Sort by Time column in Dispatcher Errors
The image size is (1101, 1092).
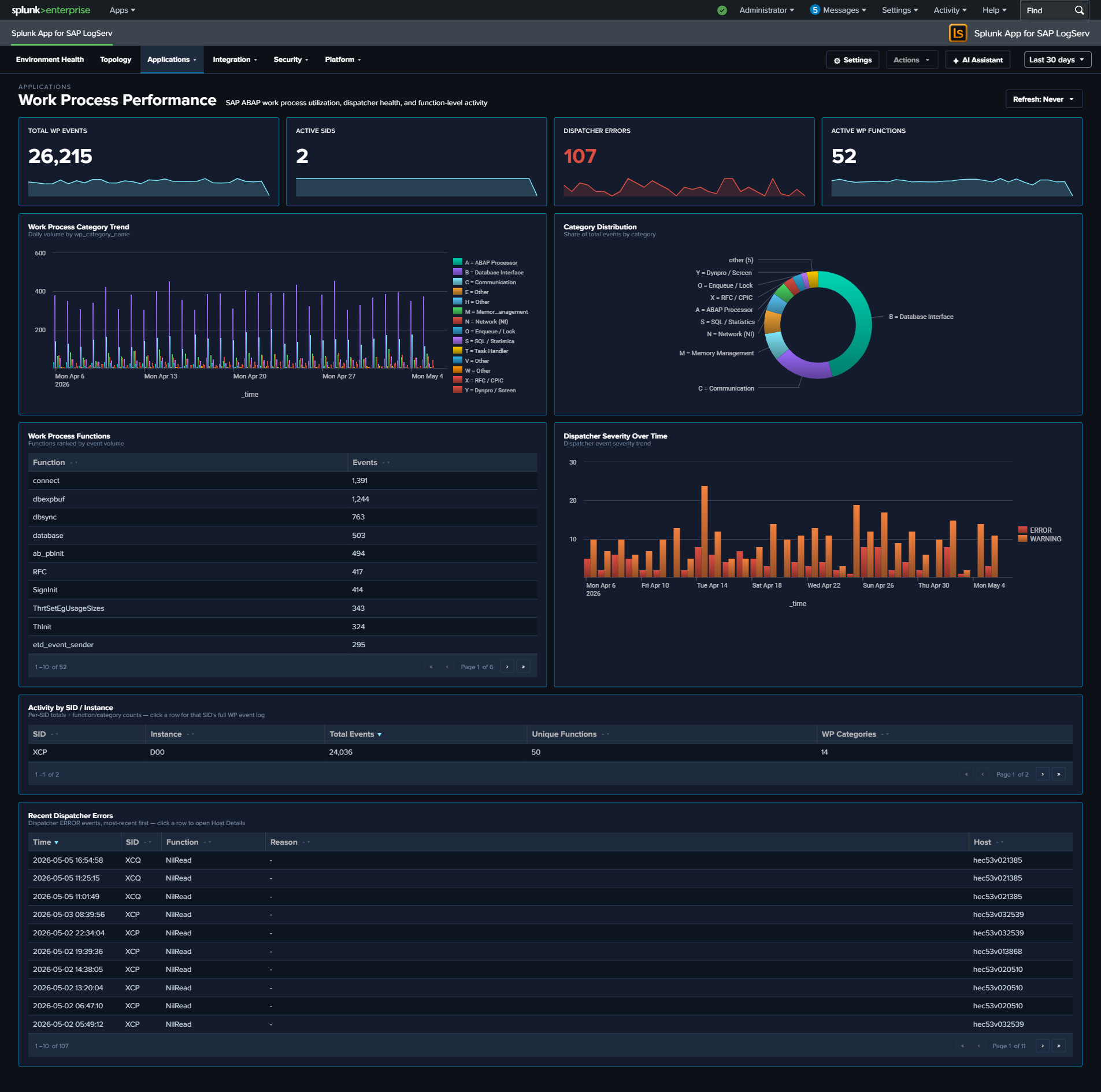click(46, 842)
